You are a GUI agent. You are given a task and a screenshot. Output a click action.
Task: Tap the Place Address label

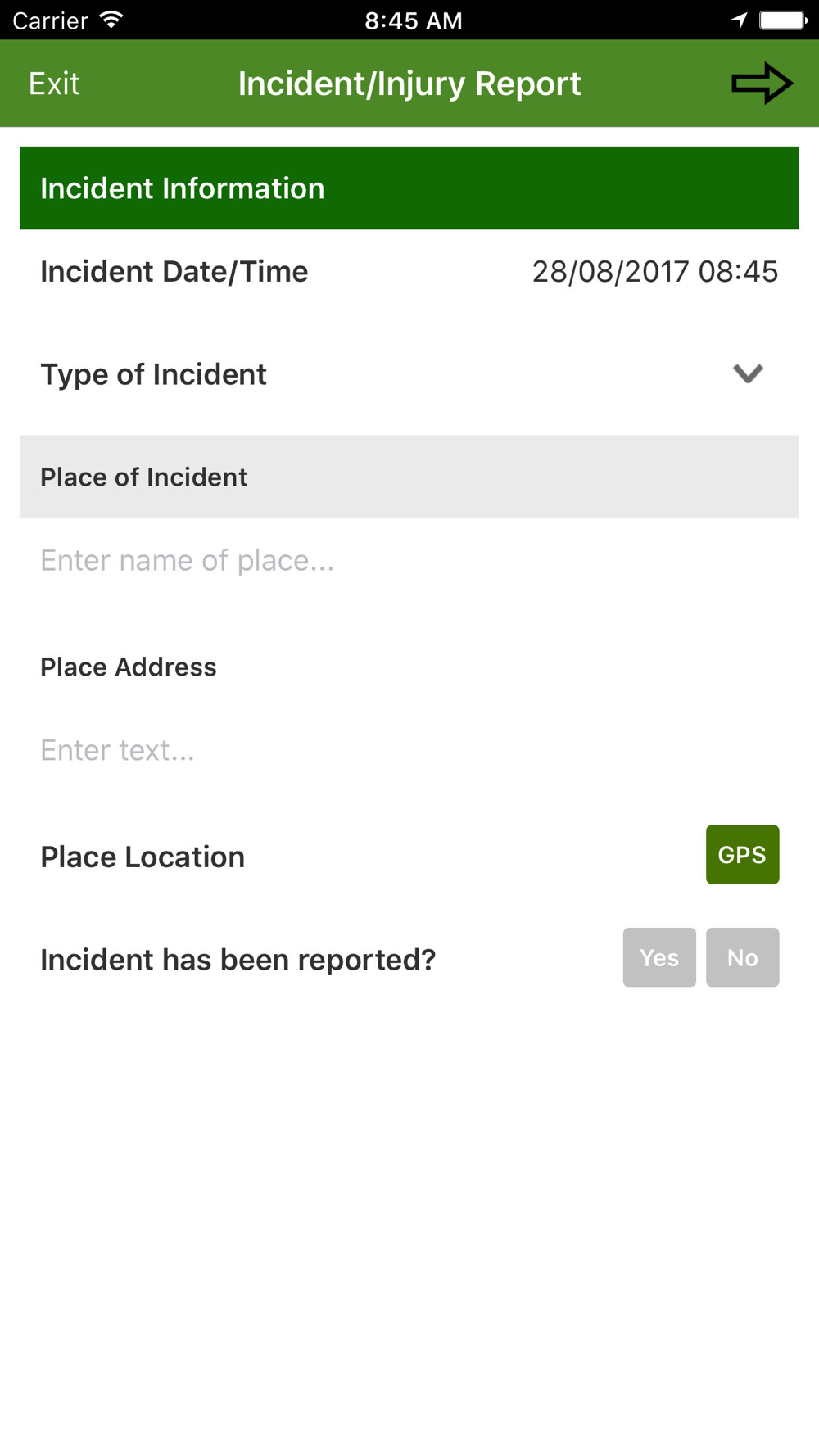point(129,667)
